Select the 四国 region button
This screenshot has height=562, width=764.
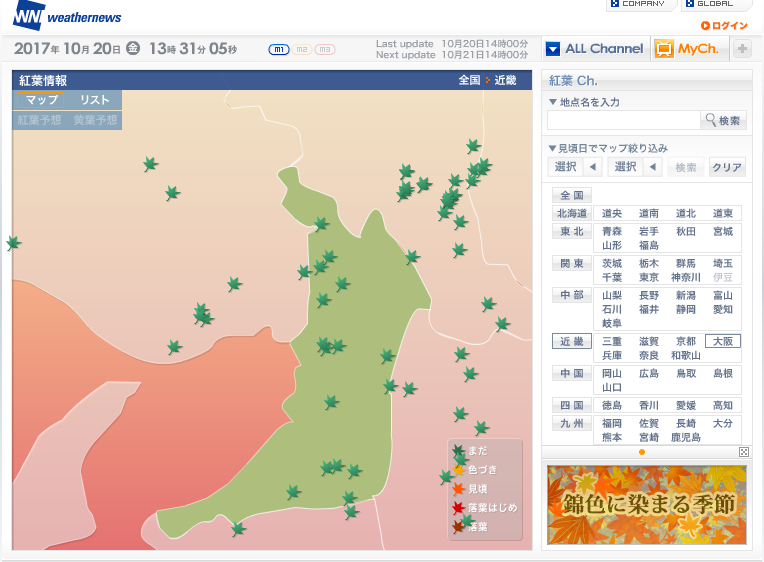[572, 405]
